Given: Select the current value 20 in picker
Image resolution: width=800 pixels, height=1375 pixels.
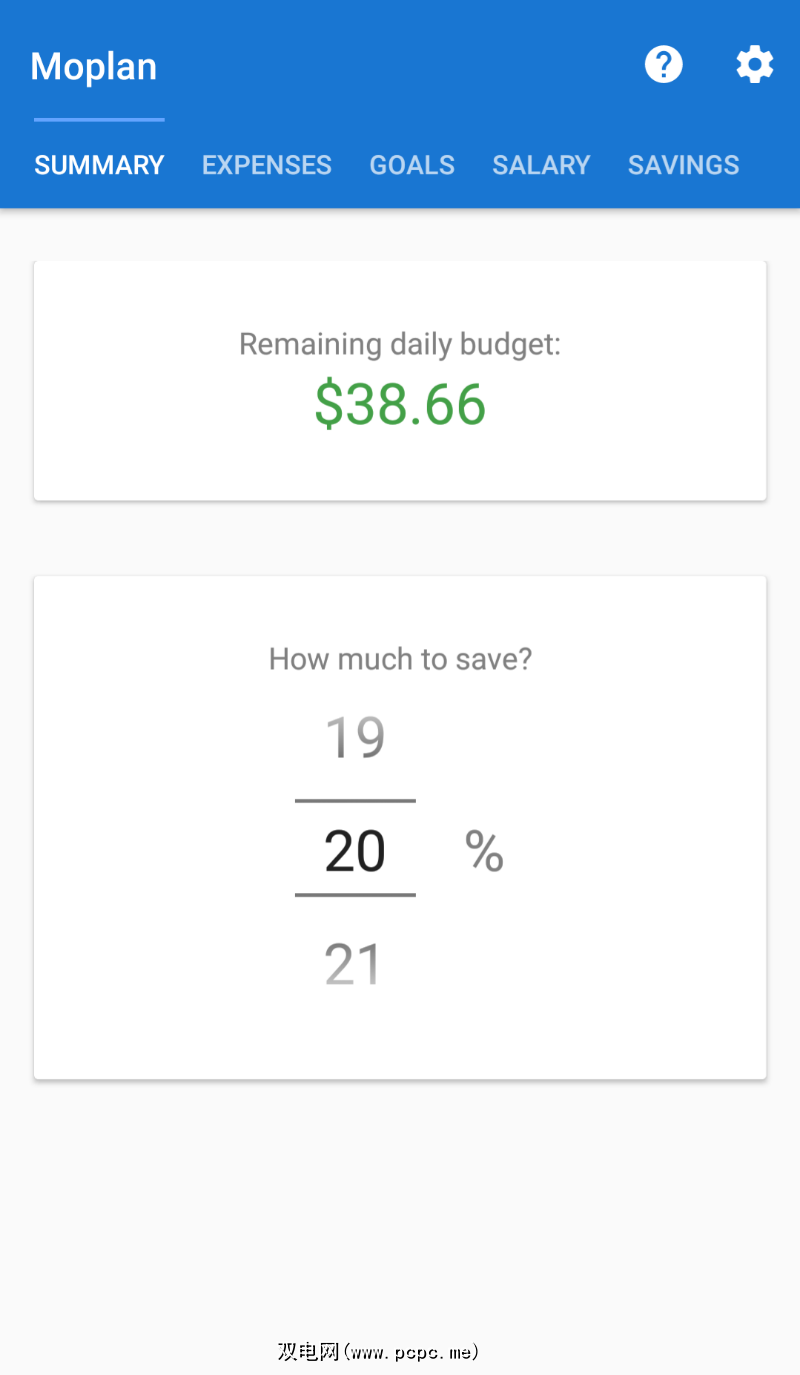Looking at the screenshot, I should click(355, 852).
